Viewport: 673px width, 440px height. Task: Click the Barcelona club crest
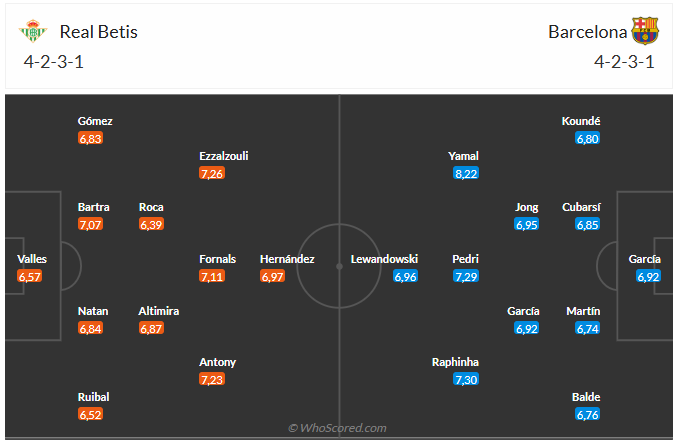tap(645, 31)
